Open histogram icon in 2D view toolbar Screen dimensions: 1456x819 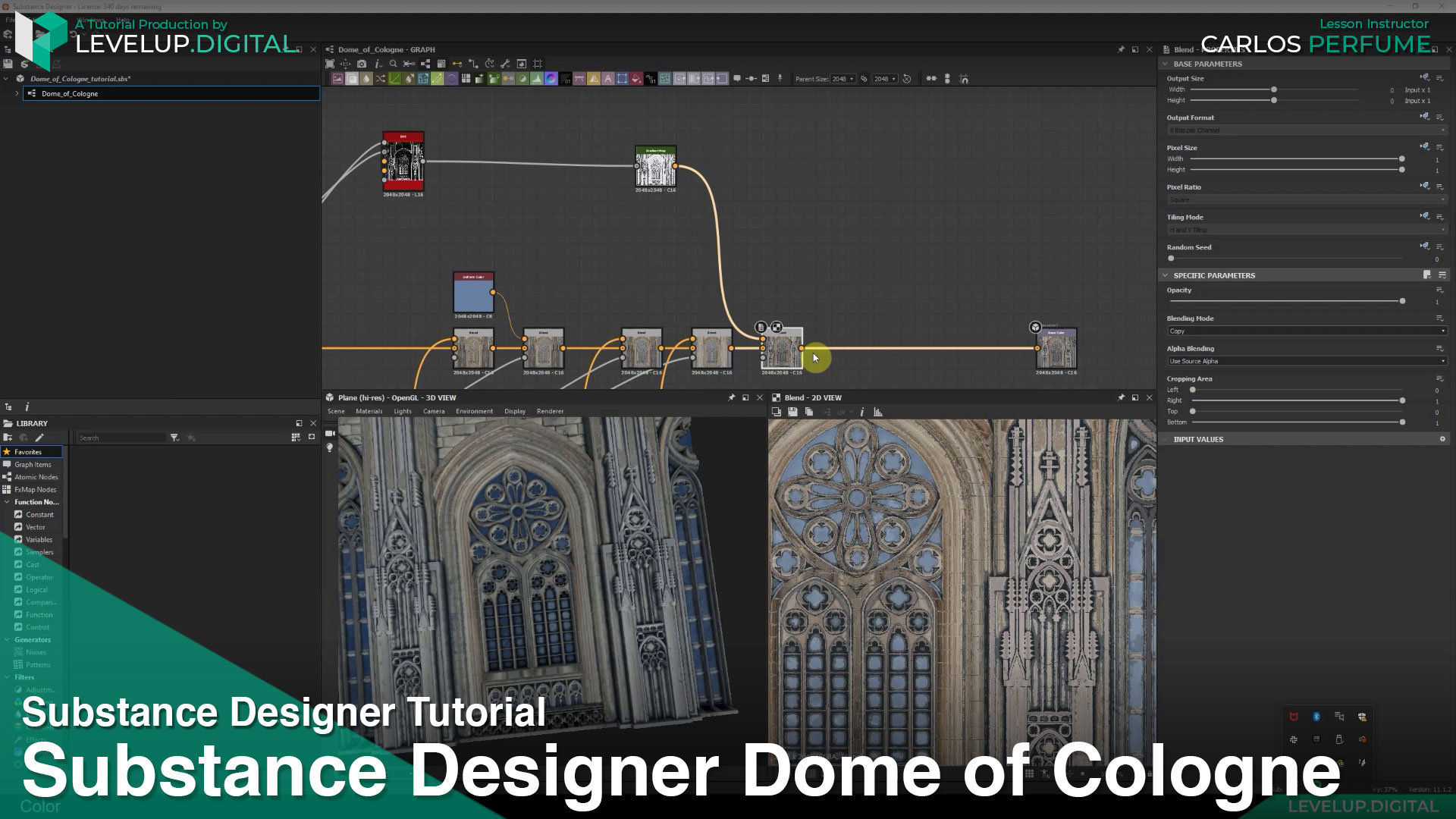(878, 412)
